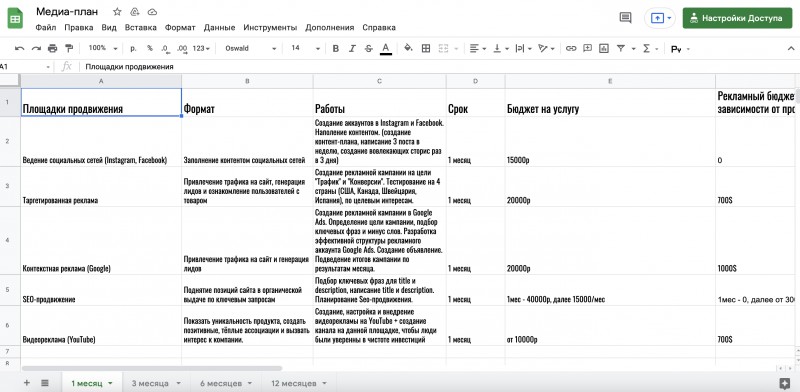Screen dimensions: 800x392
Task: Insert a comment with the plus-bubble icon
Action: pyautogui.click(x=588, y=48)
